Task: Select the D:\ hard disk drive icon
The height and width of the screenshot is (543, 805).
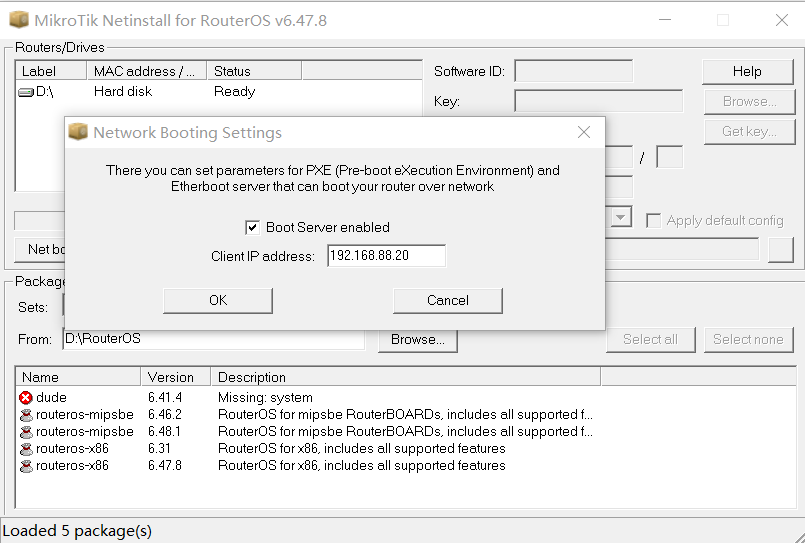Action: click(26, 92)
